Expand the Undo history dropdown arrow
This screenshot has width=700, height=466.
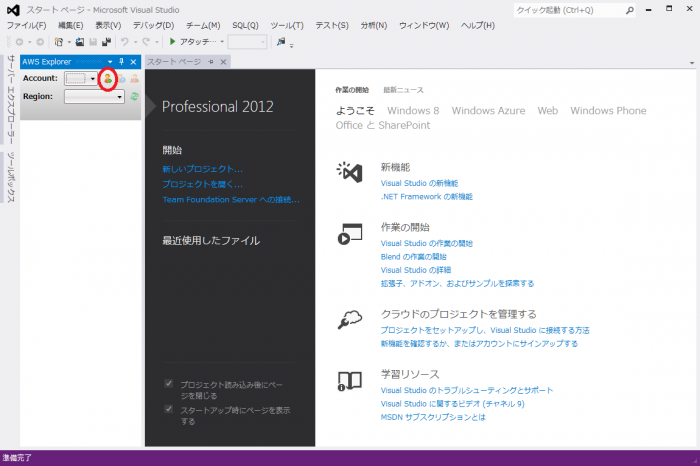[x=135, y=42]
